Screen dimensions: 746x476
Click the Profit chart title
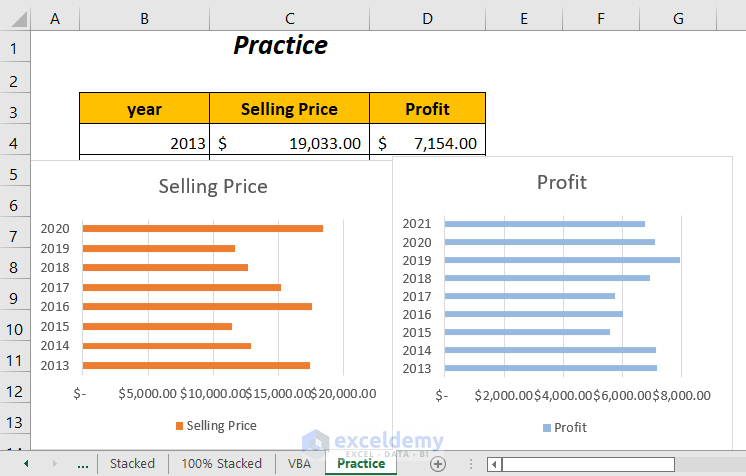click(x=561, y=182)
